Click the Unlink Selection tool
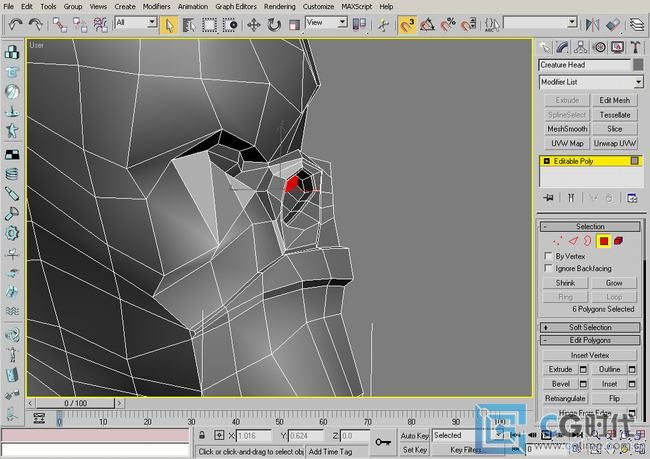The height and width of the screenshot is (459, 650). [80, 24]
